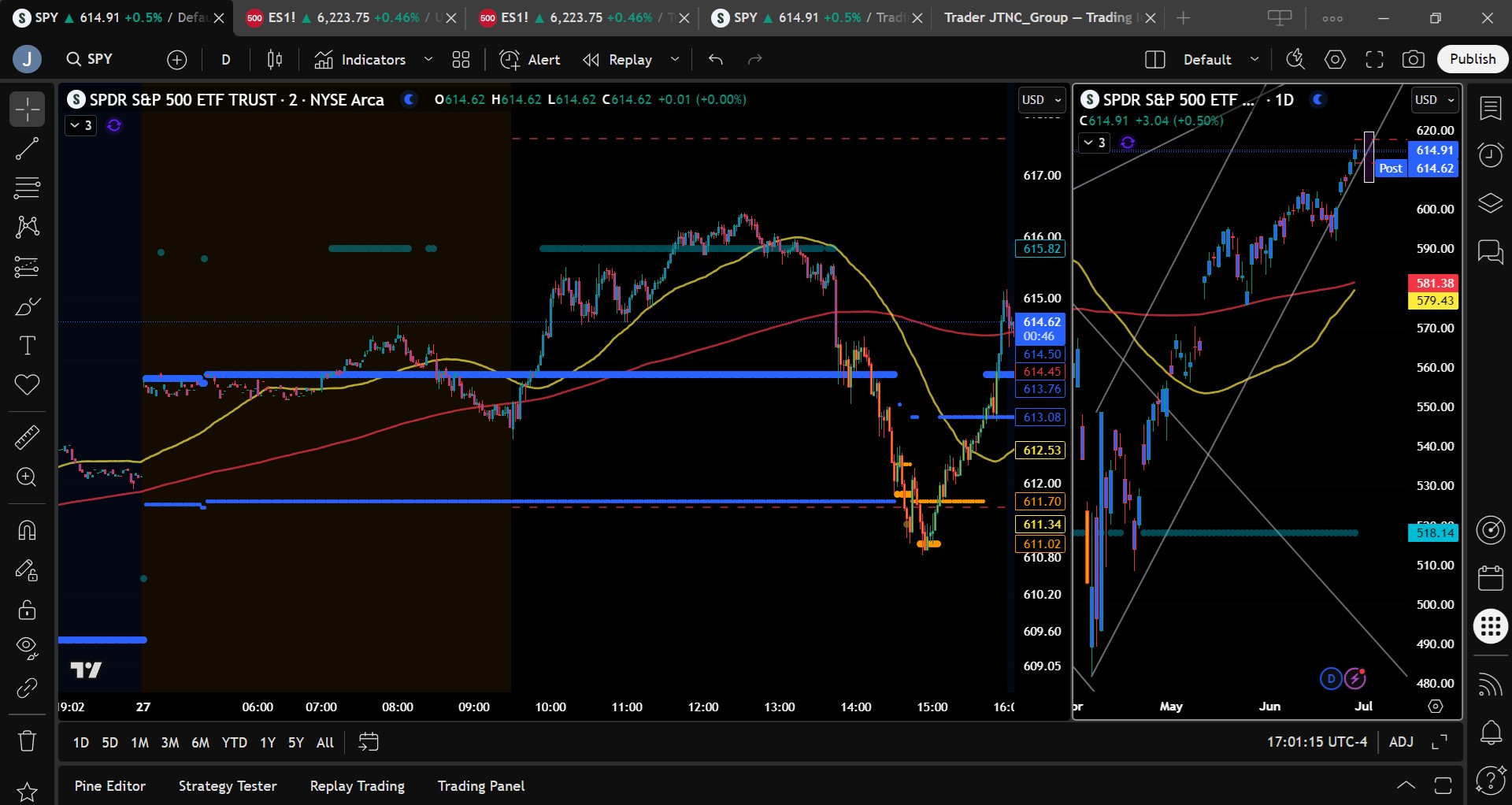
Task: Select the USD currency dropdown on left chart
Action: (x=1041, y=100)
